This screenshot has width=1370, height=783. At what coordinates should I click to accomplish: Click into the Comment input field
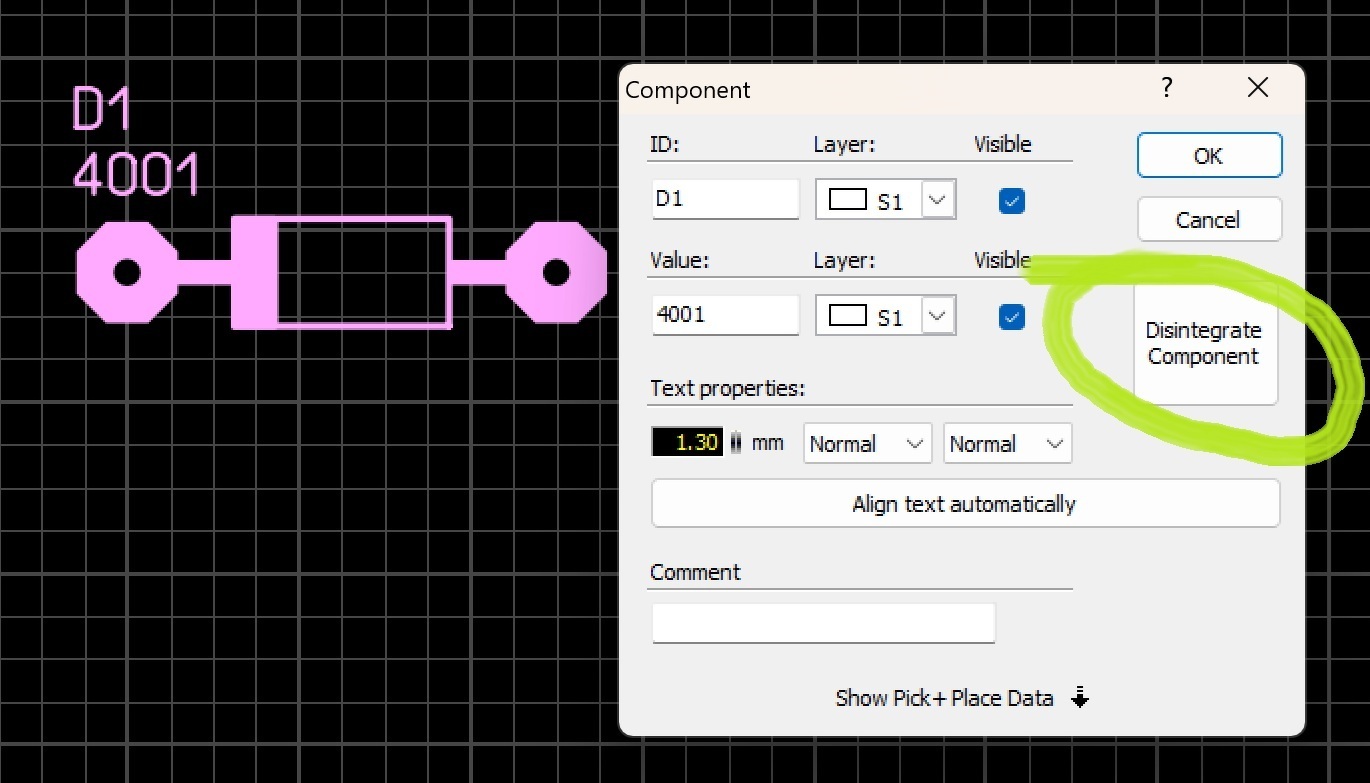(823, 623)
